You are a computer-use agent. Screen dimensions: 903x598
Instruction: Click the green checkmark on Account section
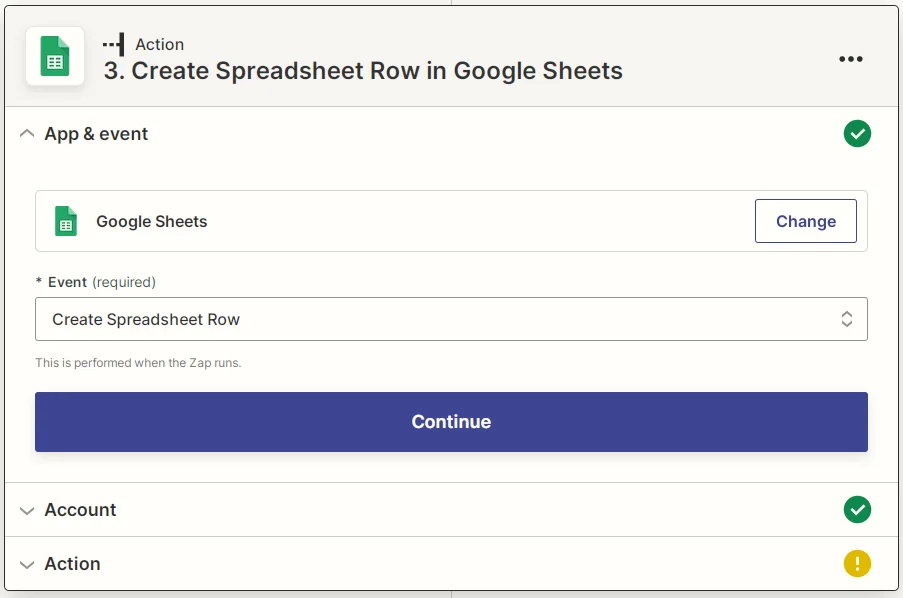857,510
